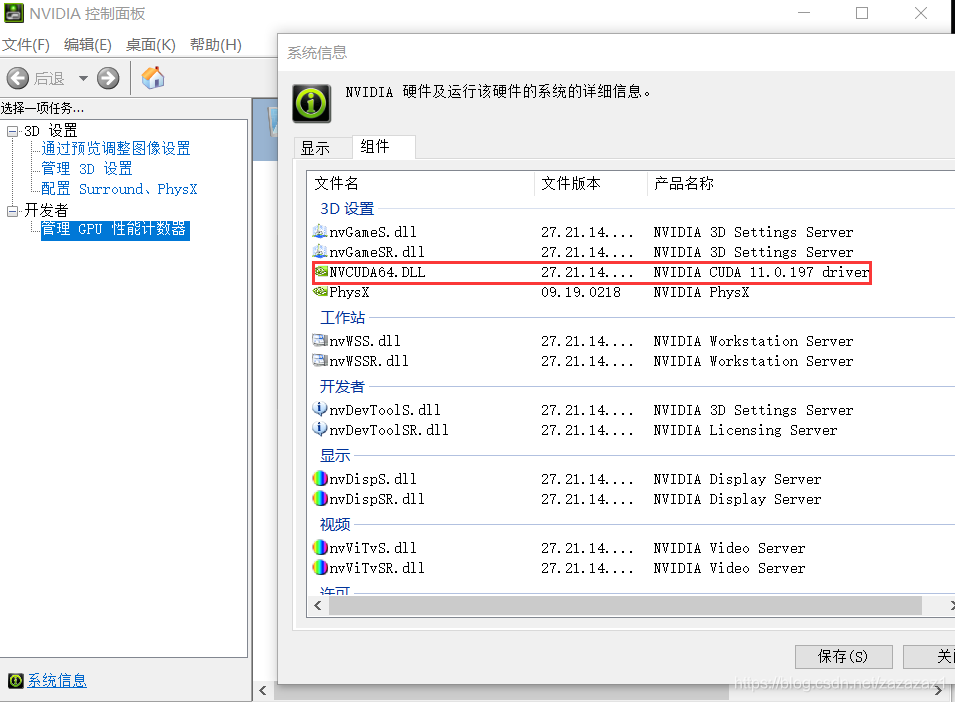Select 管理 3D 设置 in tree
955x702 pixels.
(86, 169)
